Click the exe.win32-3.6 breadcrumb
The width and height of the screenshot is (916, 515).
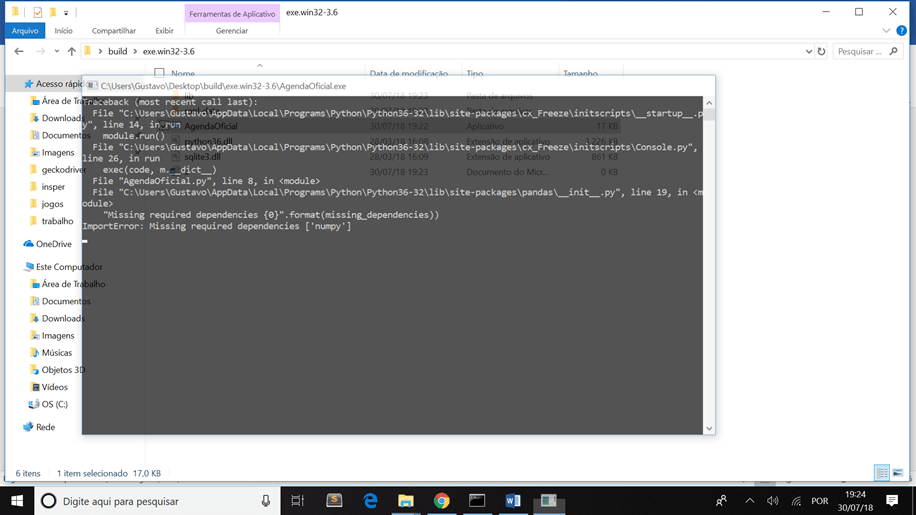click(x=169, y=51)
